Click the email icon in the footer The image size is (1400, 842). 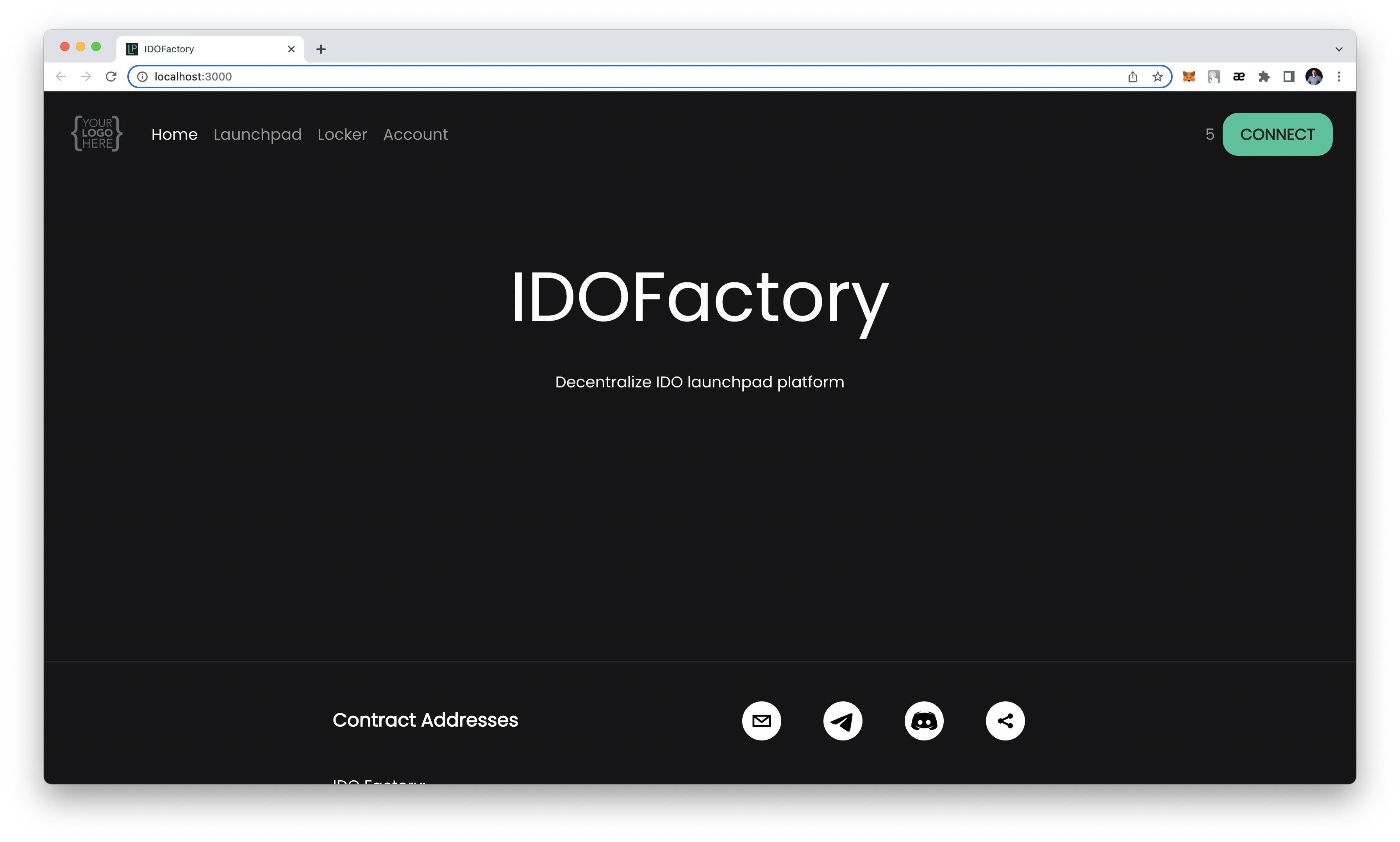(x=761, y=721)
